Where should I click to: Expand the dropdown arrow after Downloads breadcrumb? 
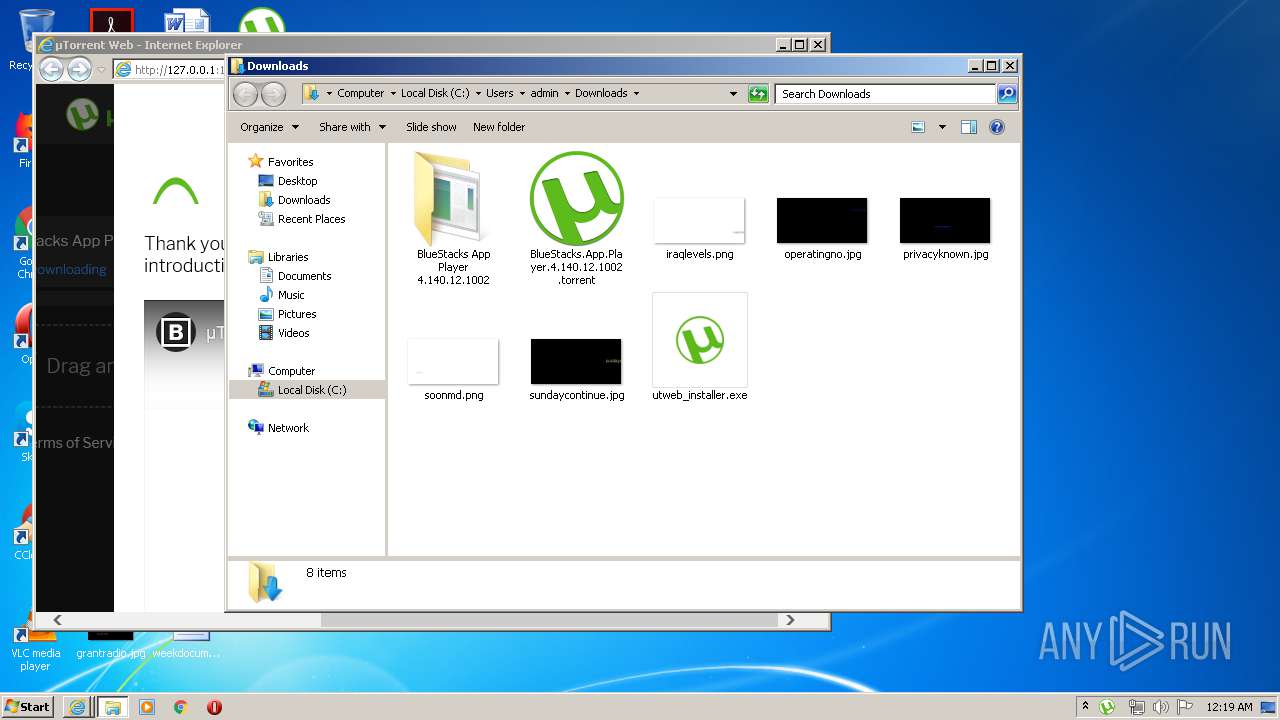point(636,93)
